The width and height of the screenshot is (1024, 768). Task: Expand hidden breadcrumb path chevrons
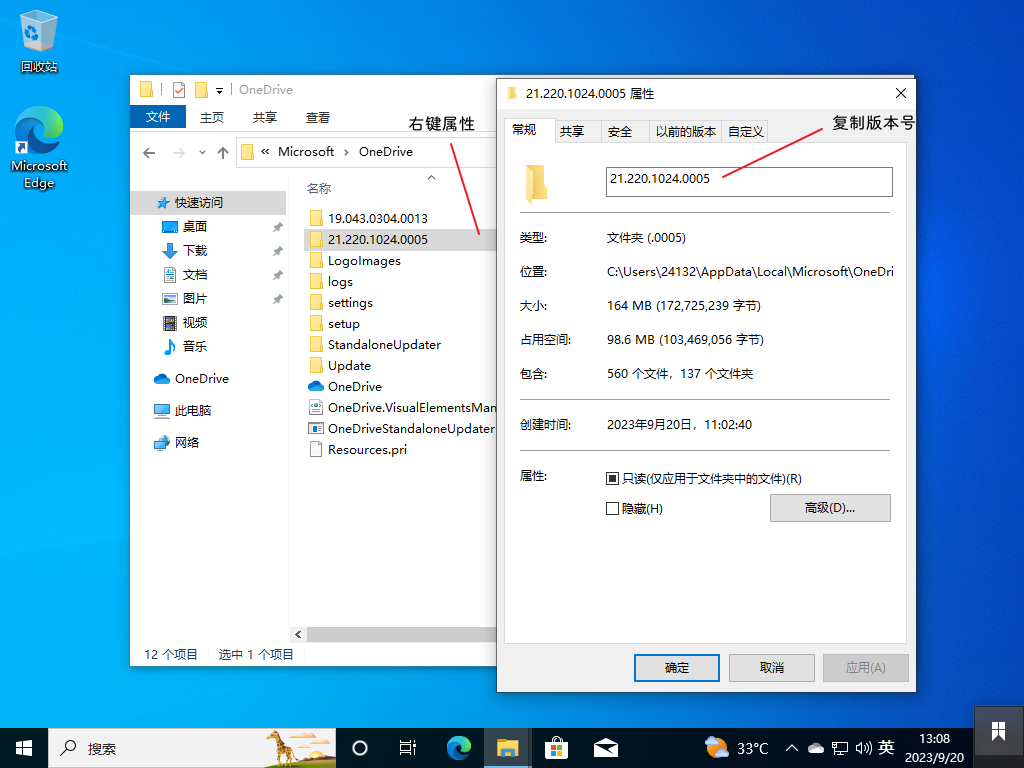(265, 152)
